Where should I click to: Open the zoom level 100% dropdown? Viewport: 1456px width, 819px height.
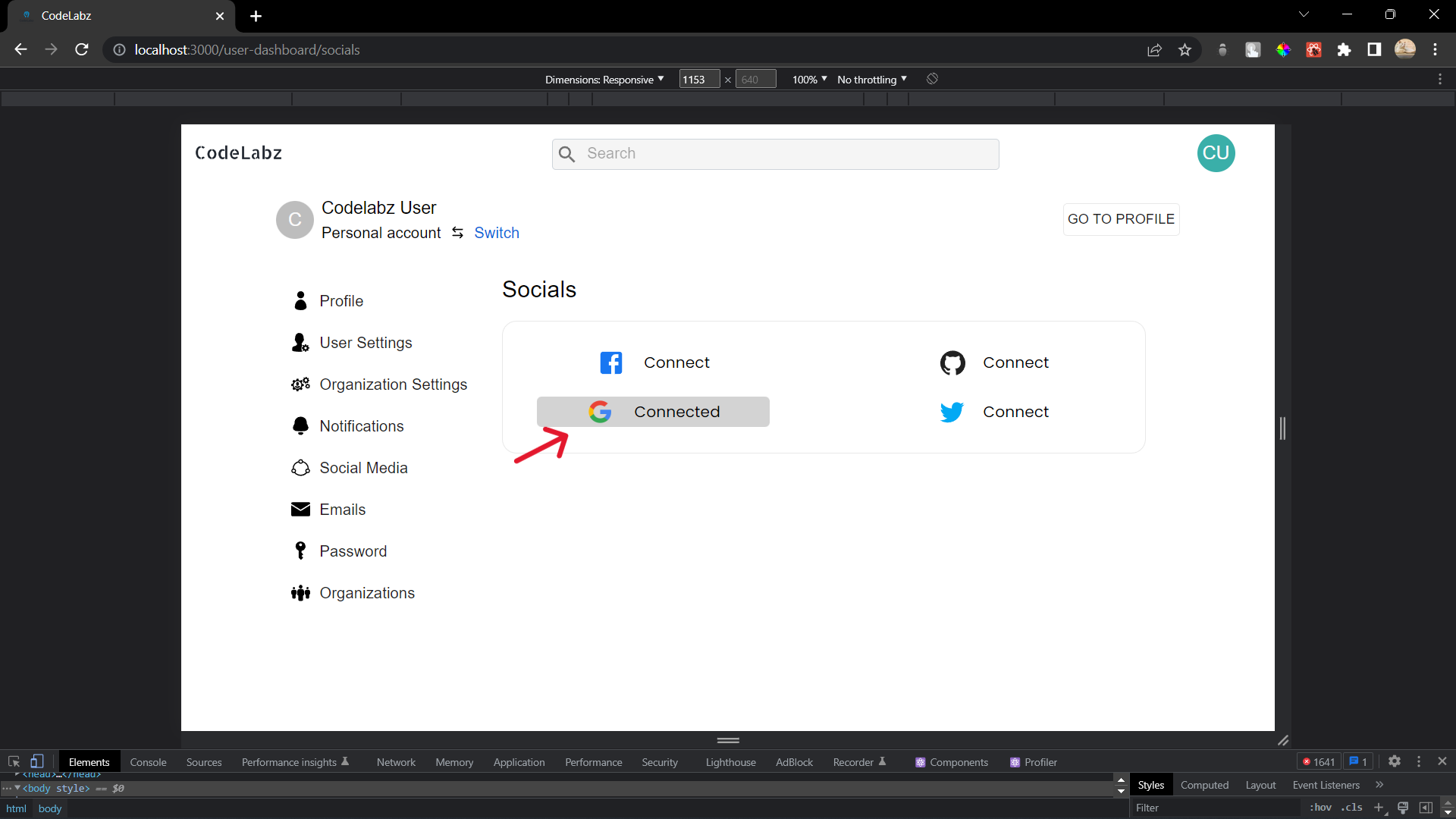click(808, 79)
